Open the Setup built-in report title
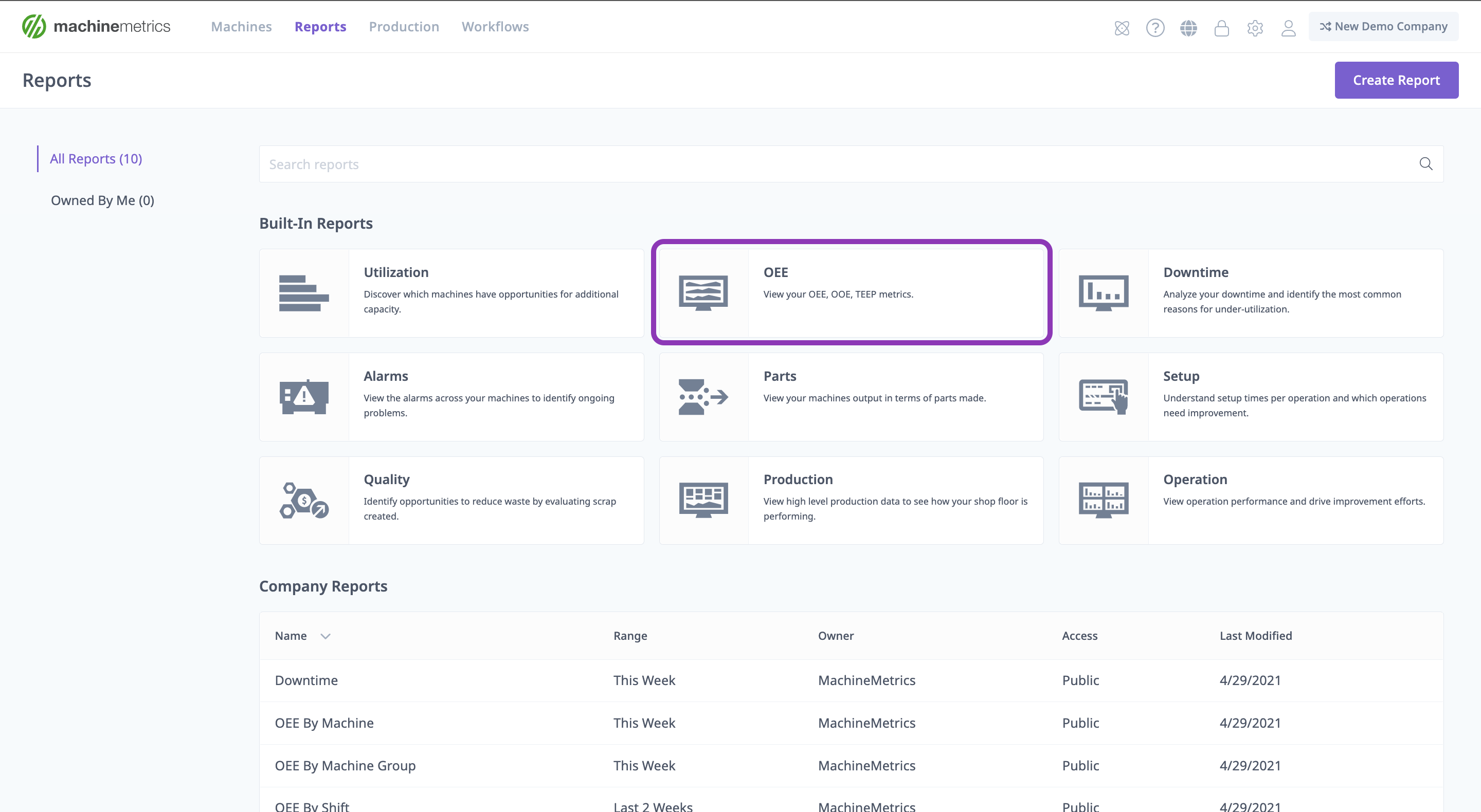 click(x=1181, y=376)
